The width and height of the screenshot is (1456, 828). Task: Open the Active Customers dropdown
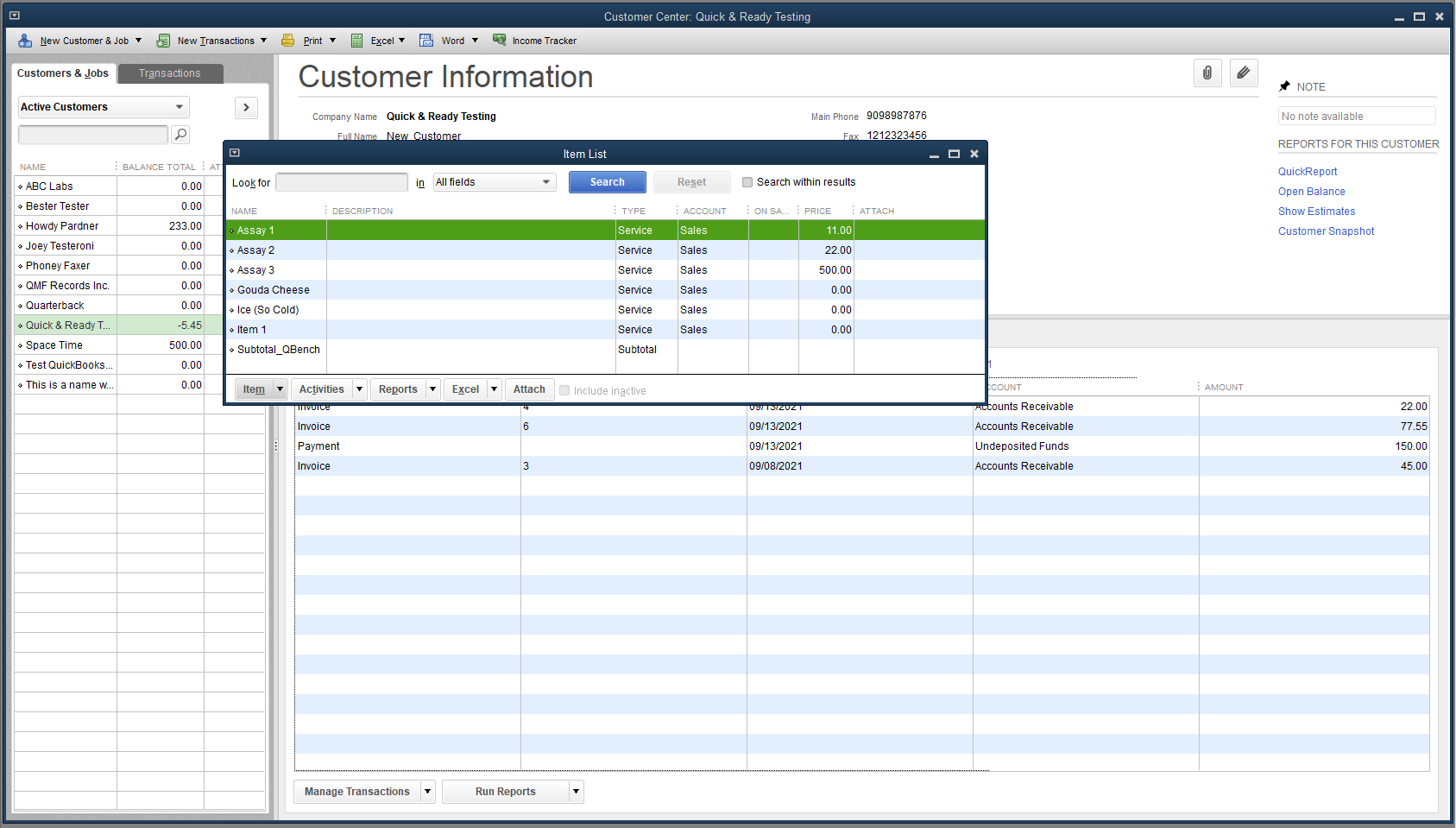[104, 107]
